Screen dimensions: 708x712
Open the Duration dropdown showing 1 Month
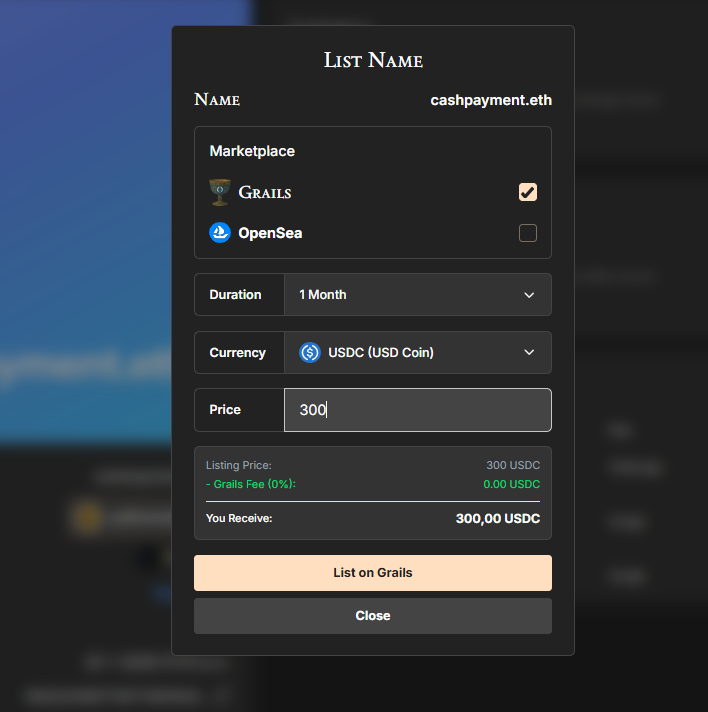(x=418, y=295)
